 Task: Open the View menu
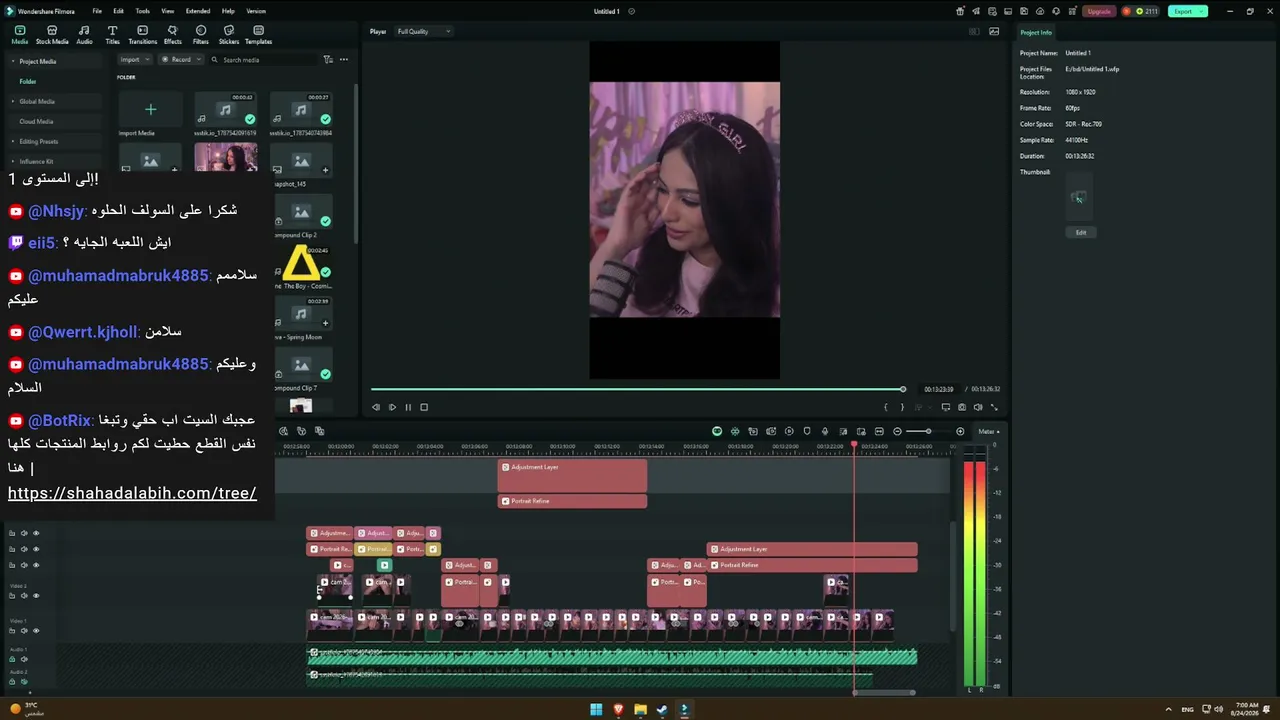tap(167, 11)
